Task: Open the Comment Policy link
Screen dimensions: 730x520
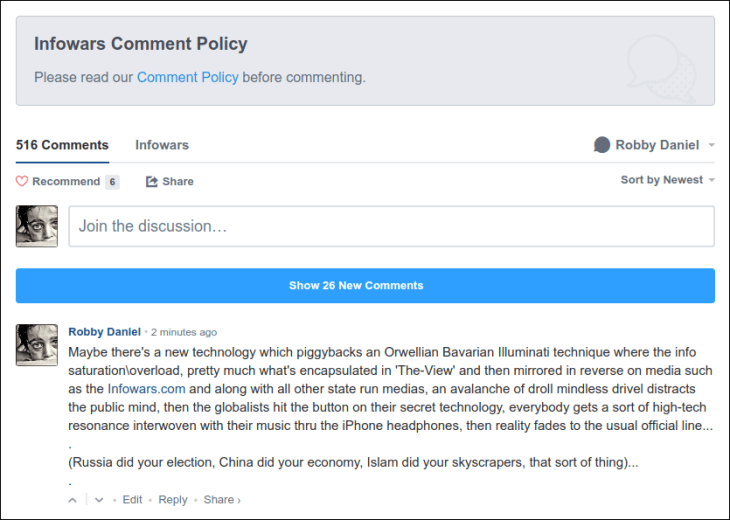Action: (187, 77)
